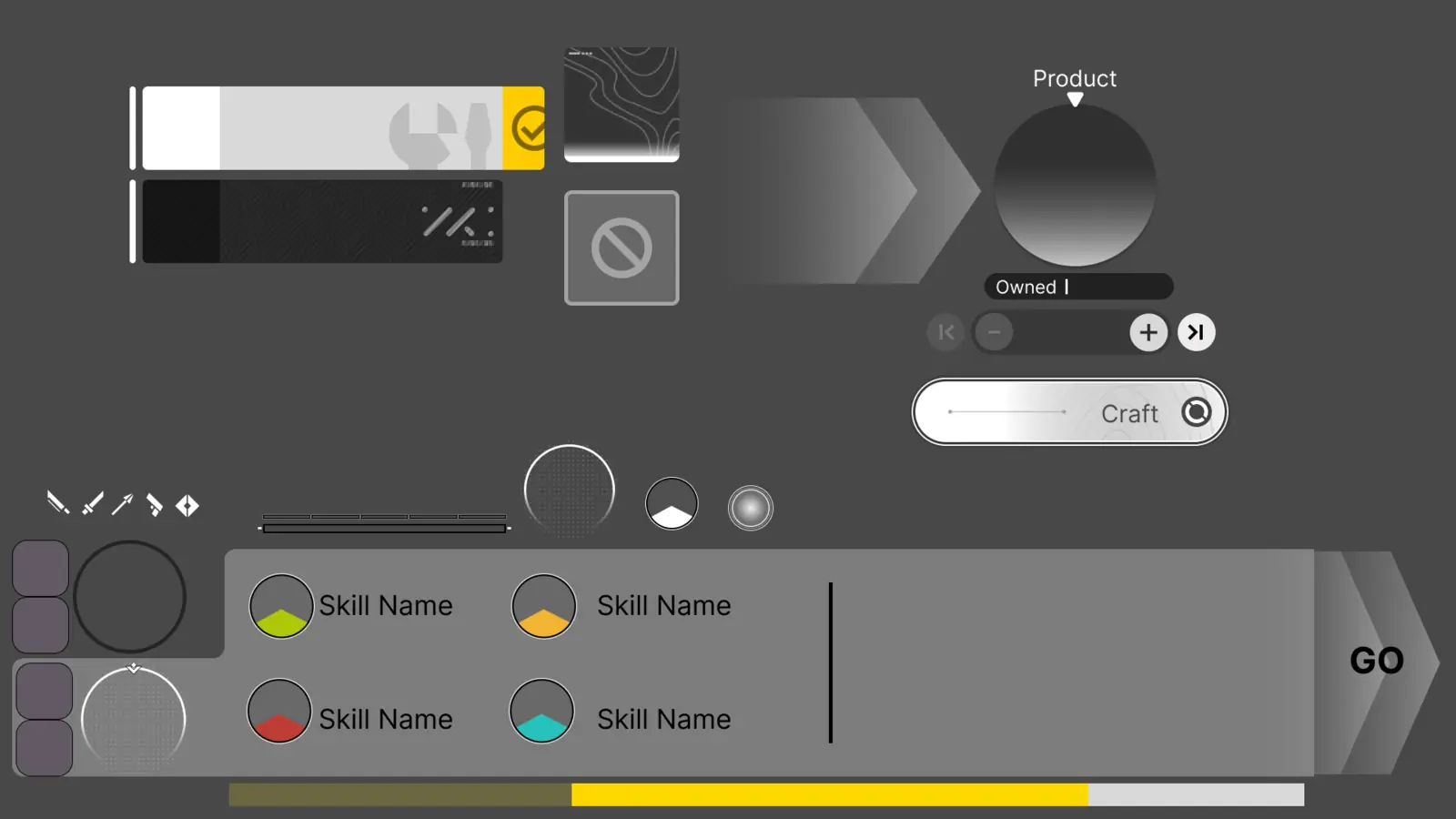Screen dimensions: 1456x819
Task: Select the dark equipment card
Action: 322,221
